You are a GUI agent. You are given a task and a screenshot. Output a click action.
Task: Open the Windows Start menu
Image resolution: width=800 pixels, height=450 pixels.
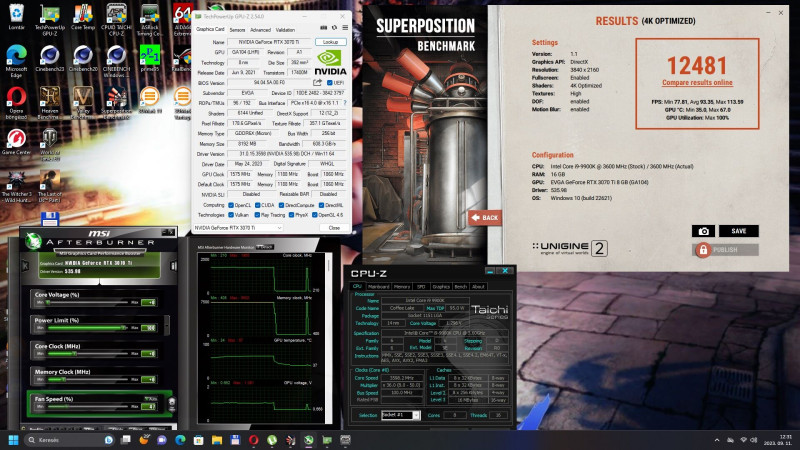[13, 440]
